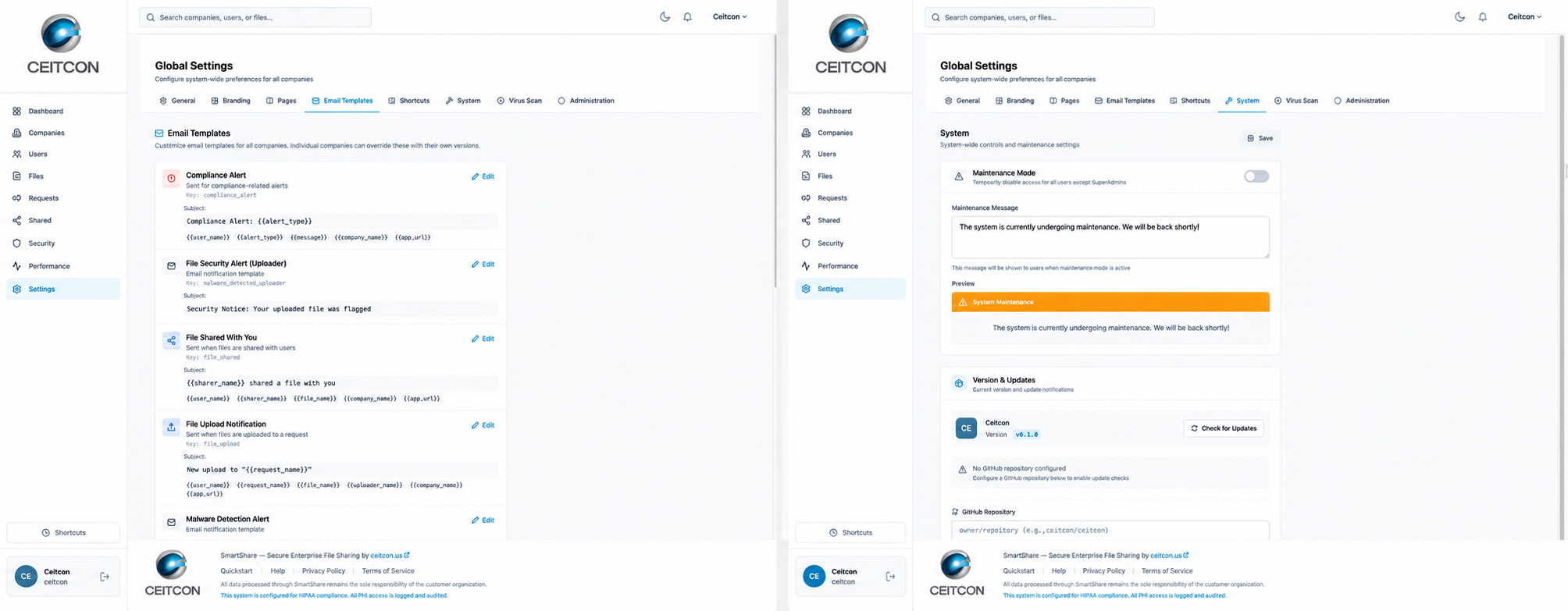The height and width of the screenshot is (611, 1568).
Task: Edit the File Security Alert (Uploader) template
Action: (483, 265)
